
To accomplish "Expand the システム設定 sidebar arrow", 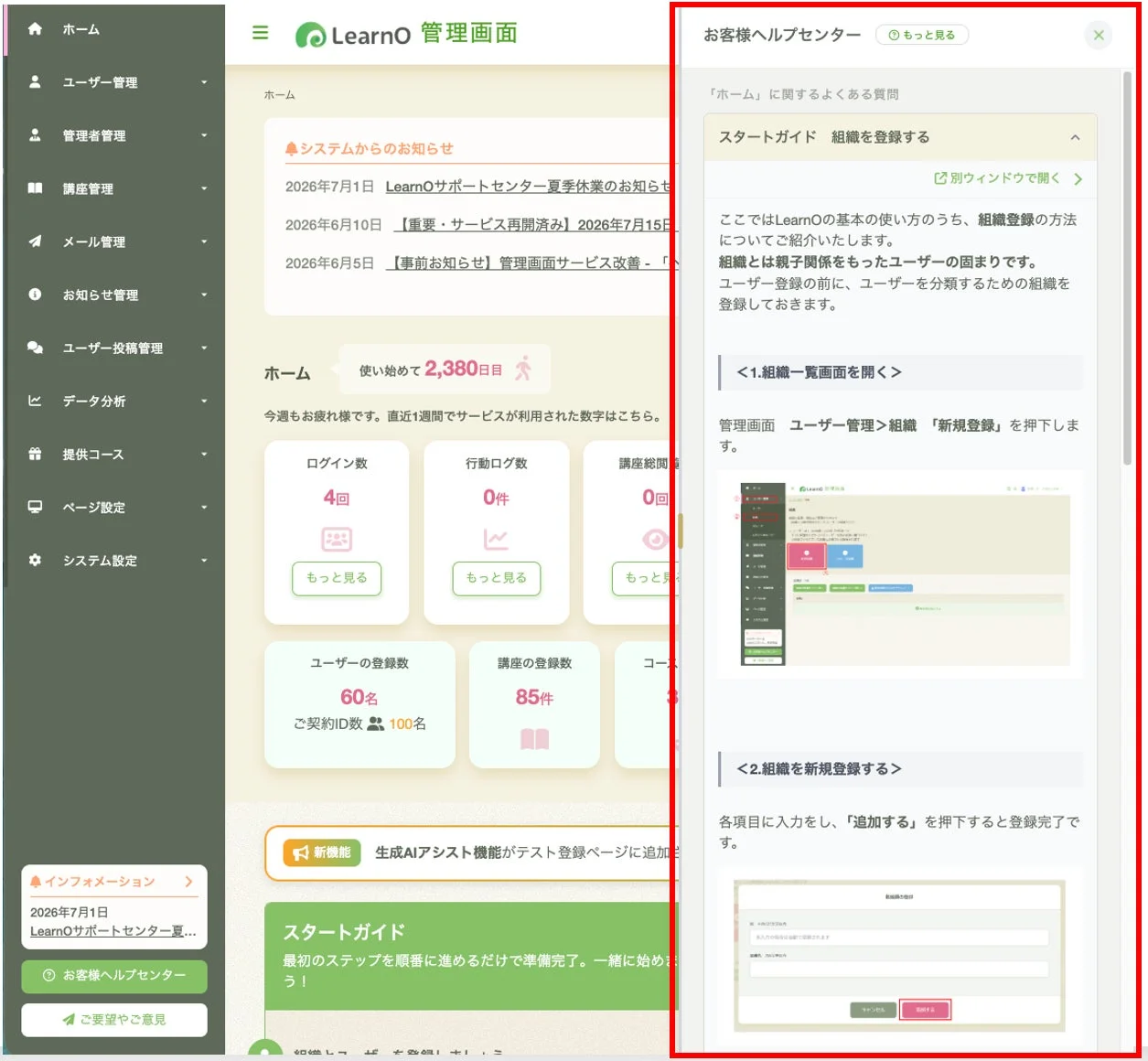I will (204, 560).
